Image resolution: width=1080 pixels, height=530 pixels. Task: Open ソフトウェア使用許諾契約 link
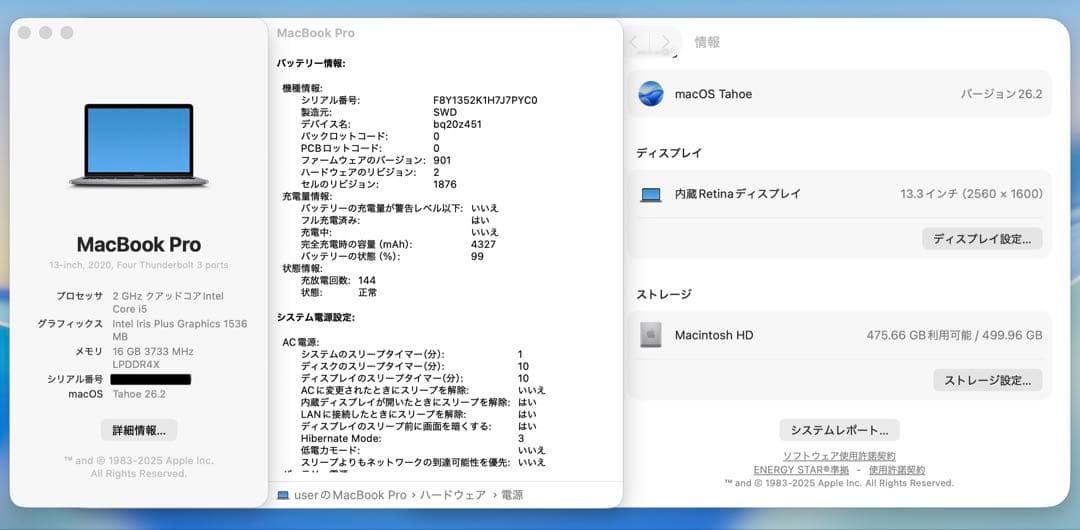tap(840, 456)
